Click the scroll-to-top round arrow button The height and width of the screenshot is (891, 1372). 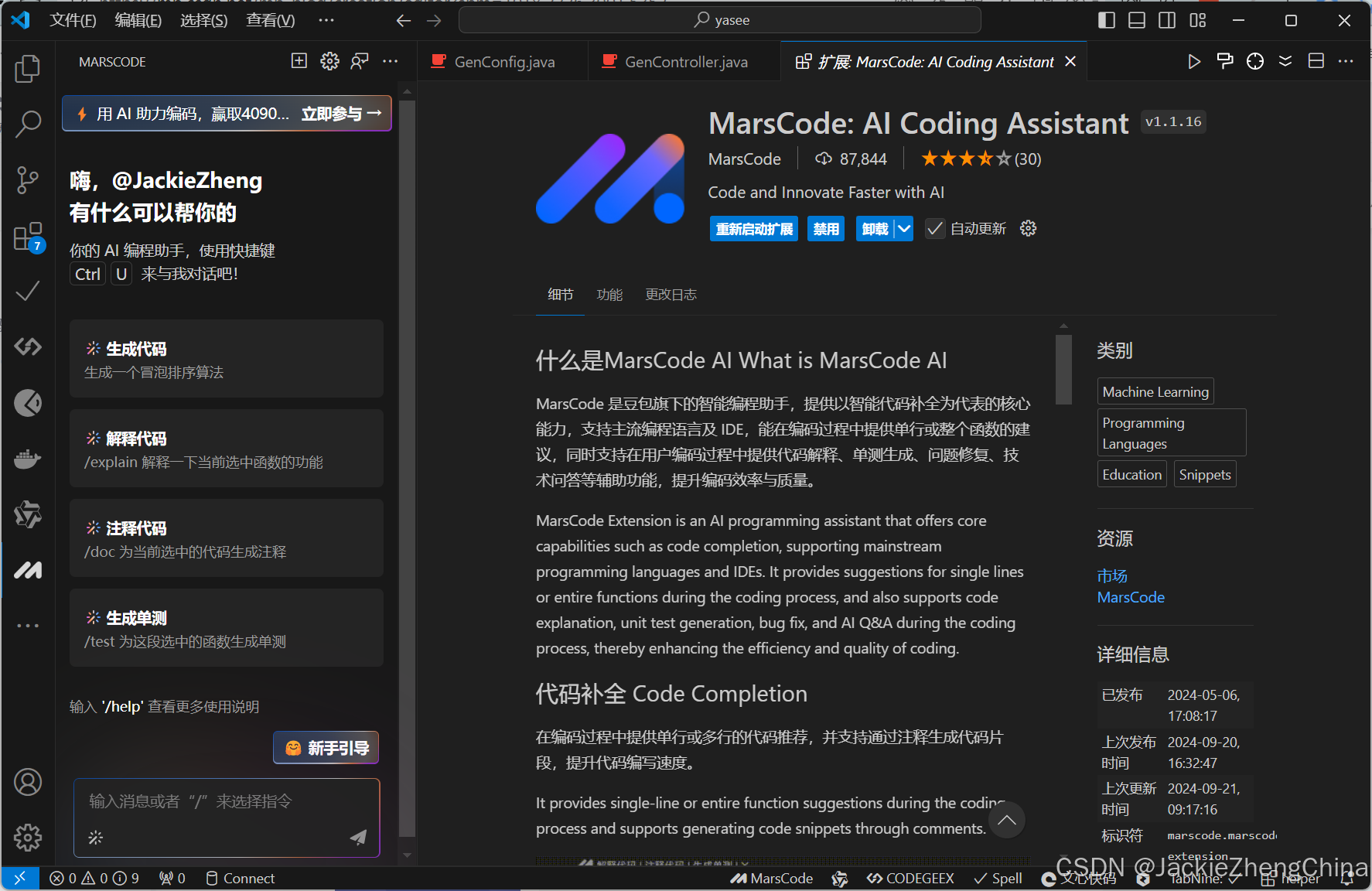click(1006, 820)
